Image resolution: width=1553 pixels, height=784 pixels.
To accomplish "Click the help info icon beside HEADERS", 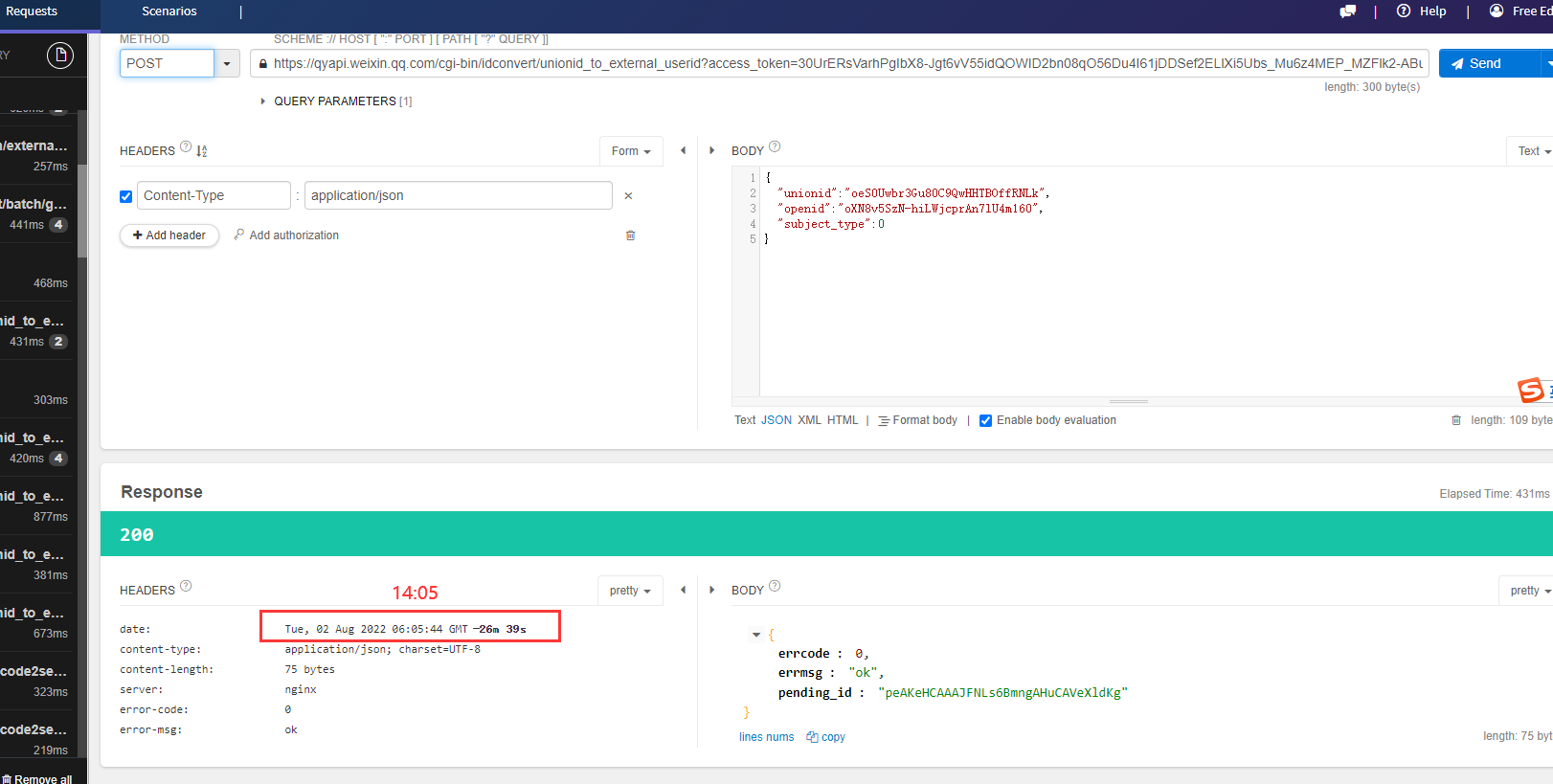I will click(x=186, y=146).
